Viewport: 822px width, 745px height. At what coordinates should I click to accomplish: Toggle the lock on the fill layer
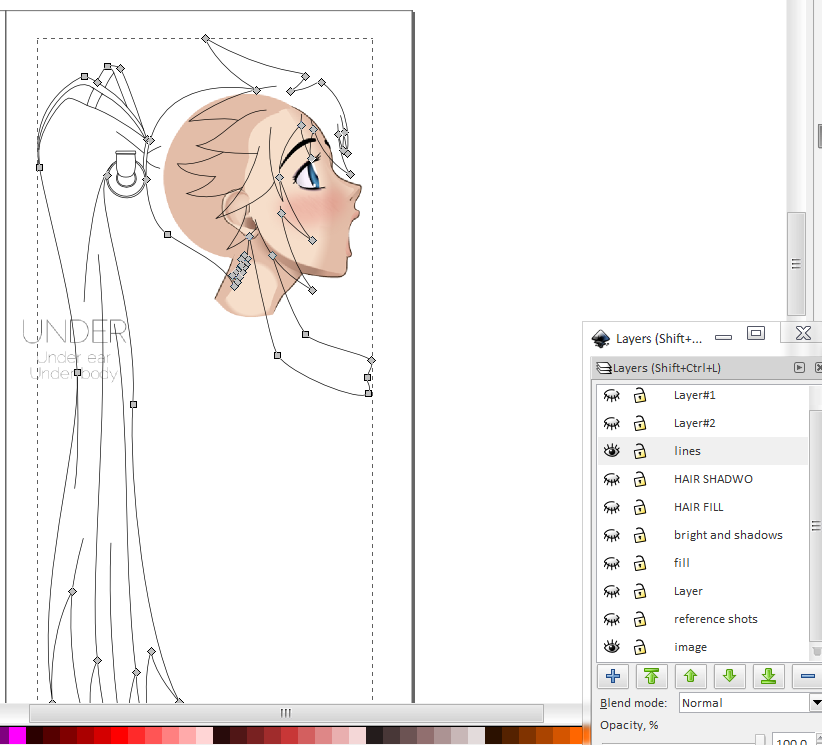click(640, 563)
